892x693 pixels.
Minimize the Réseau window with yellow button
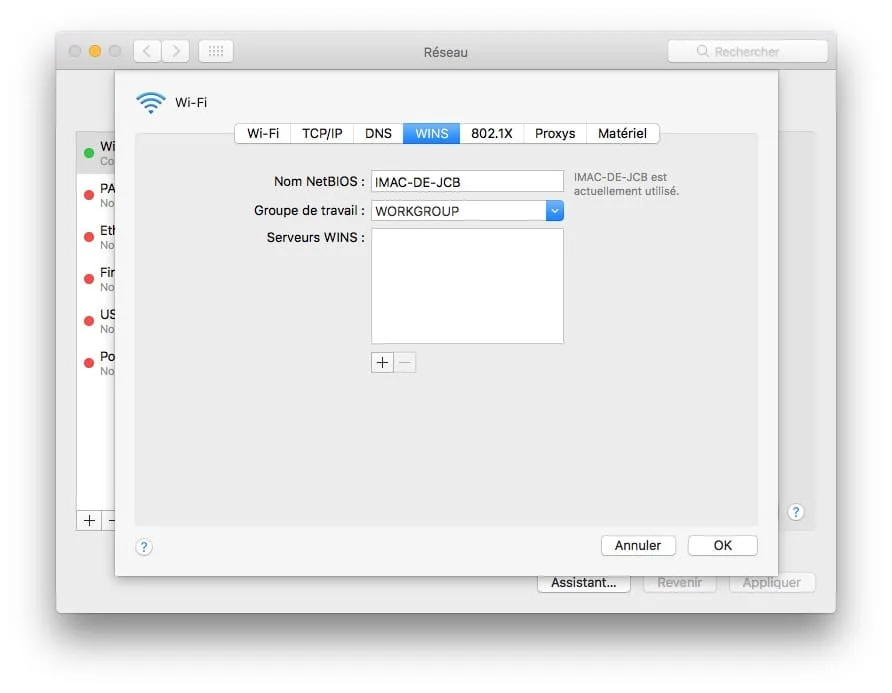[x=95, y=51]
